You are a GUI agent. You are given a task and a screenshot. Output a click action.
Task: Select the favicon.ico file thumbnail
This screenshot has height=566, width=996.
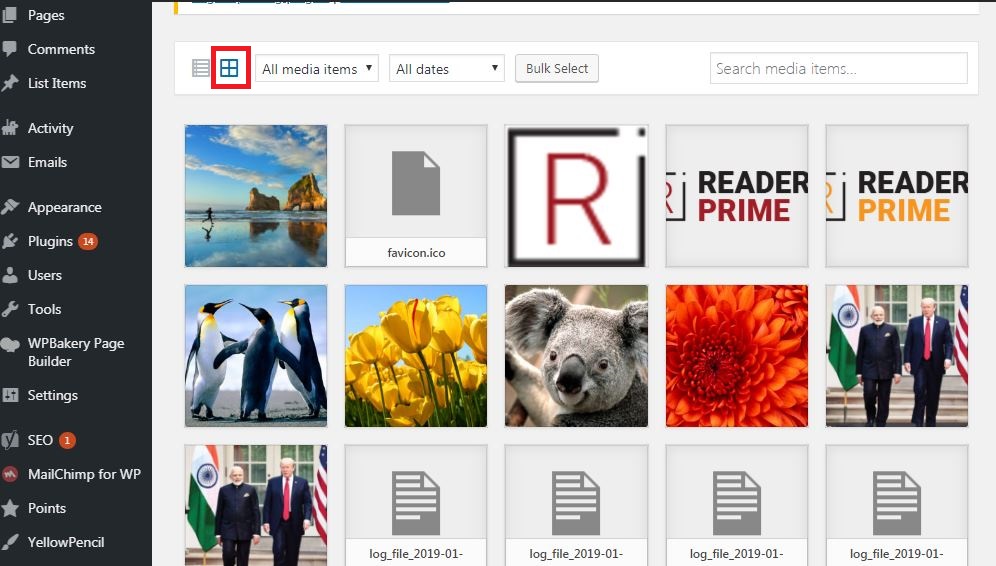[x=416, y=196]
